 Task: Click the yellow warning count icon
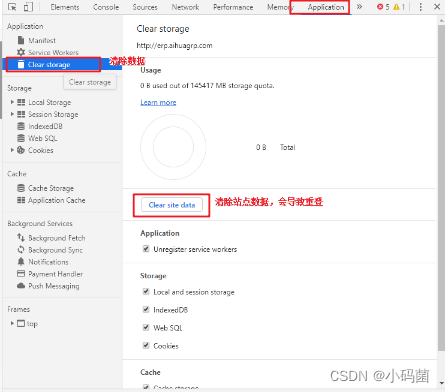pyautogui.click(x=396, y=7)
